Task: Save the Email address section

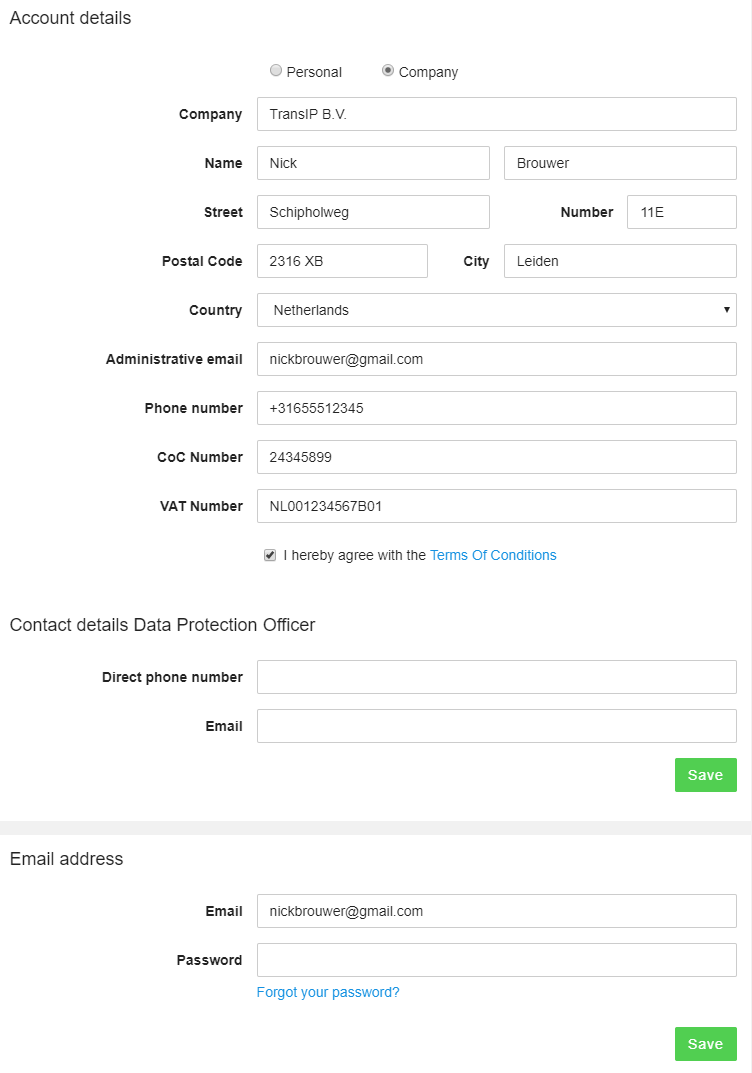Action: 705,1044
